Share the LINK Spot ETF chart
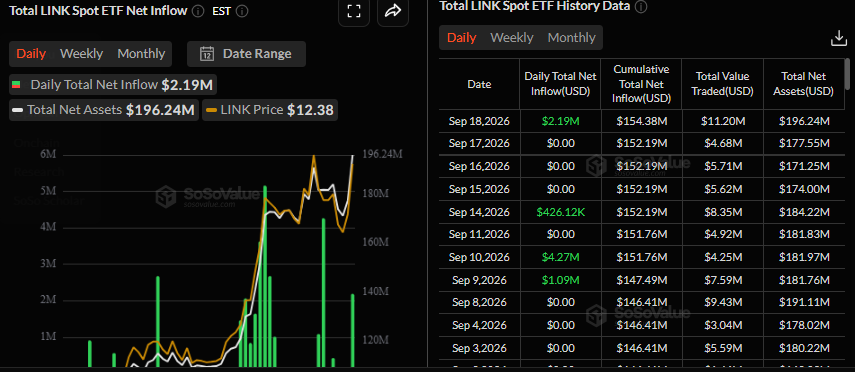 point(393,11)
